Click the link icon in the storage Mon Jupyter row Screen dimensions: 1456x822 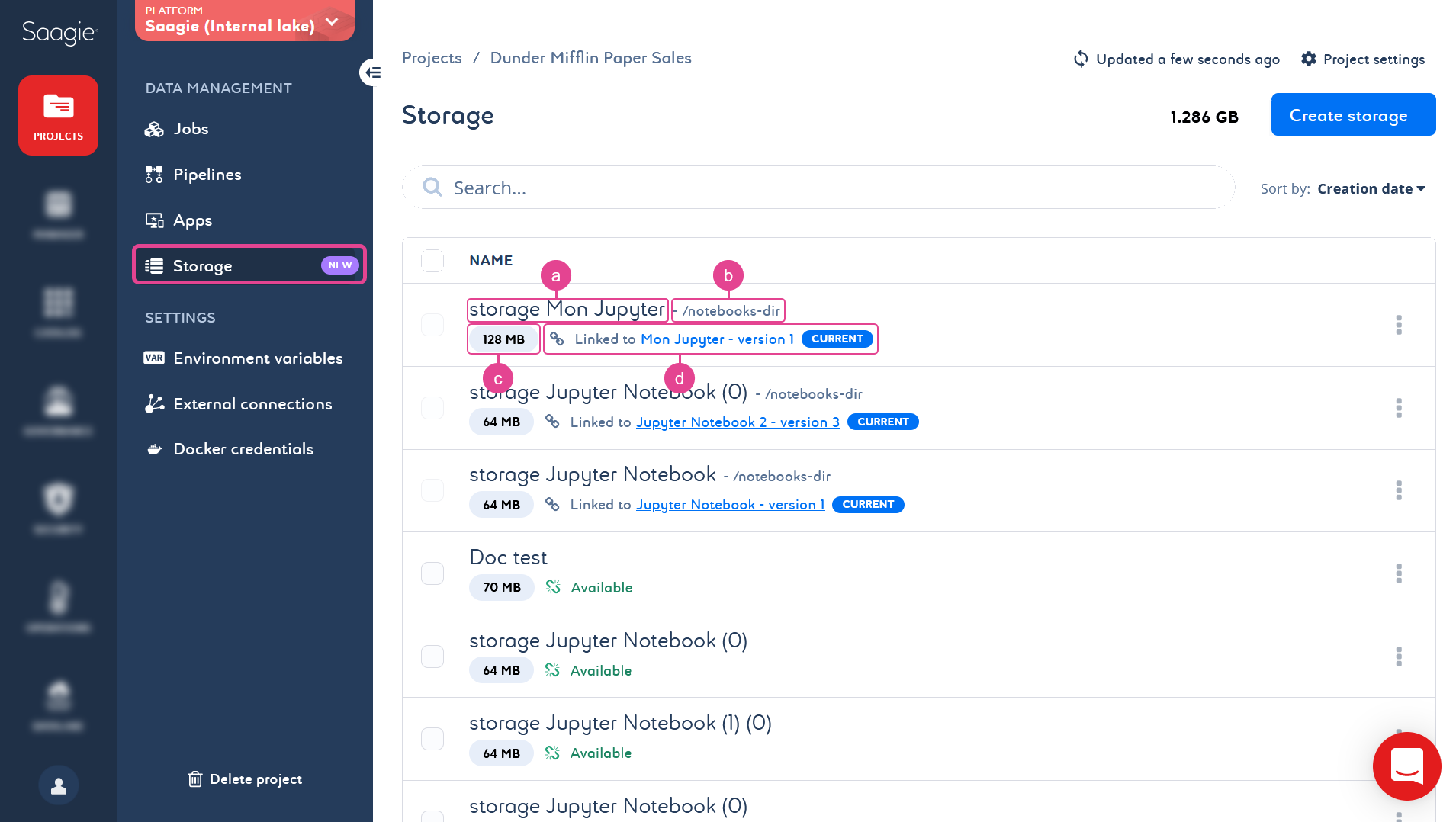coord(557,339)
